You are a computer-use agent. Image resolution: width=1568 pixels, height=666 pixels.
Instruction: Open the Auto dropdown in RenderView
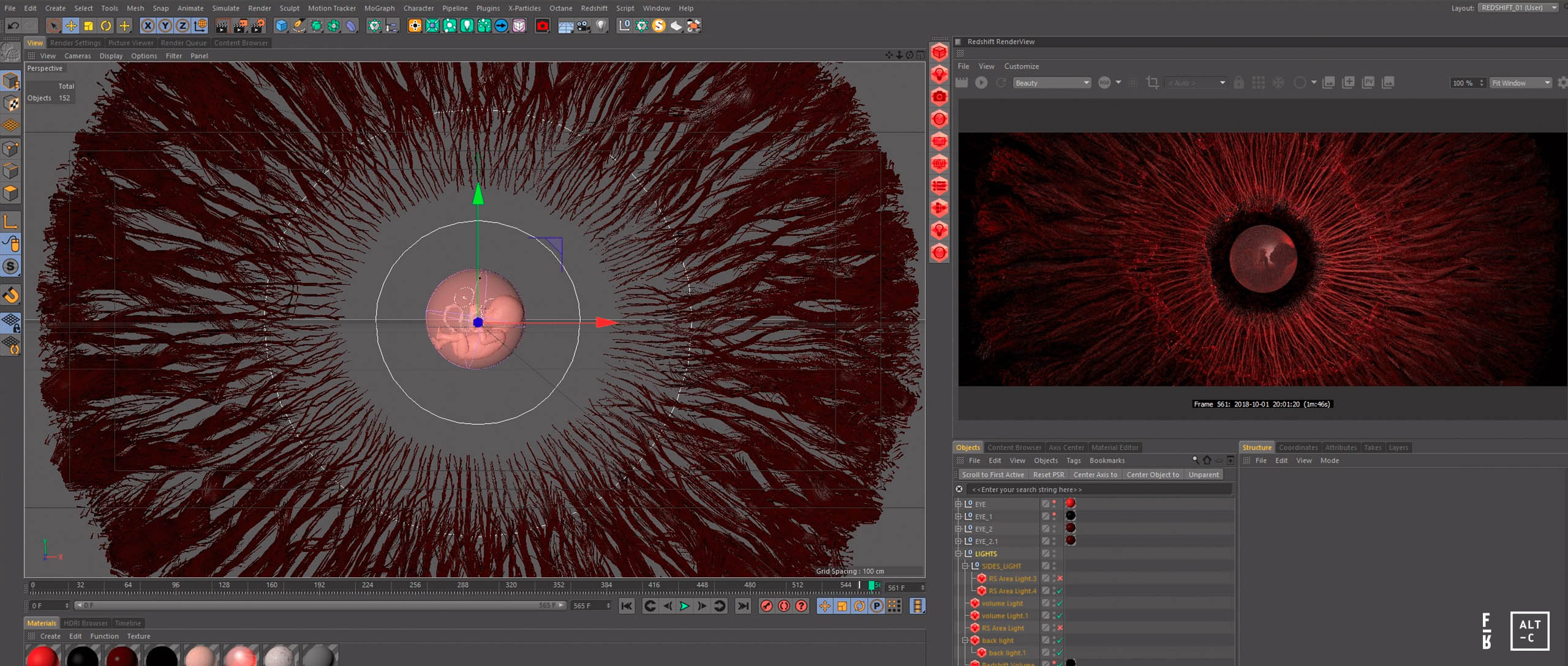1196,83
